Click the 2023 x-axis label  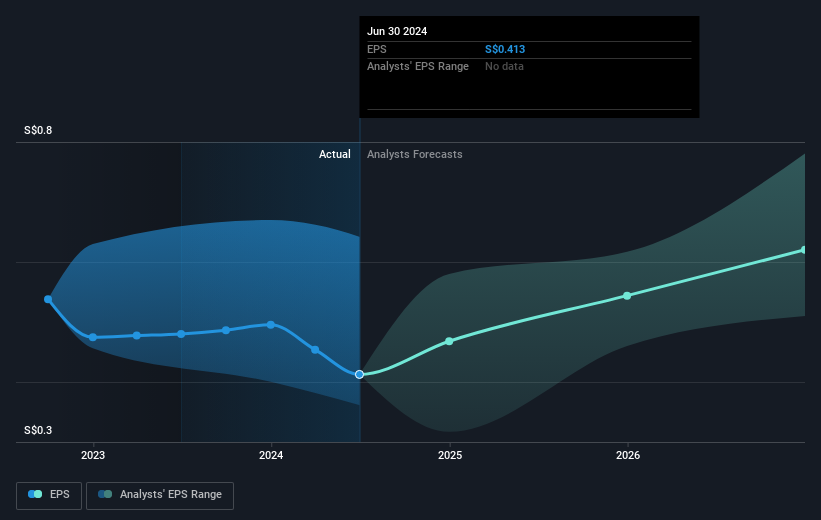[93, 455]
